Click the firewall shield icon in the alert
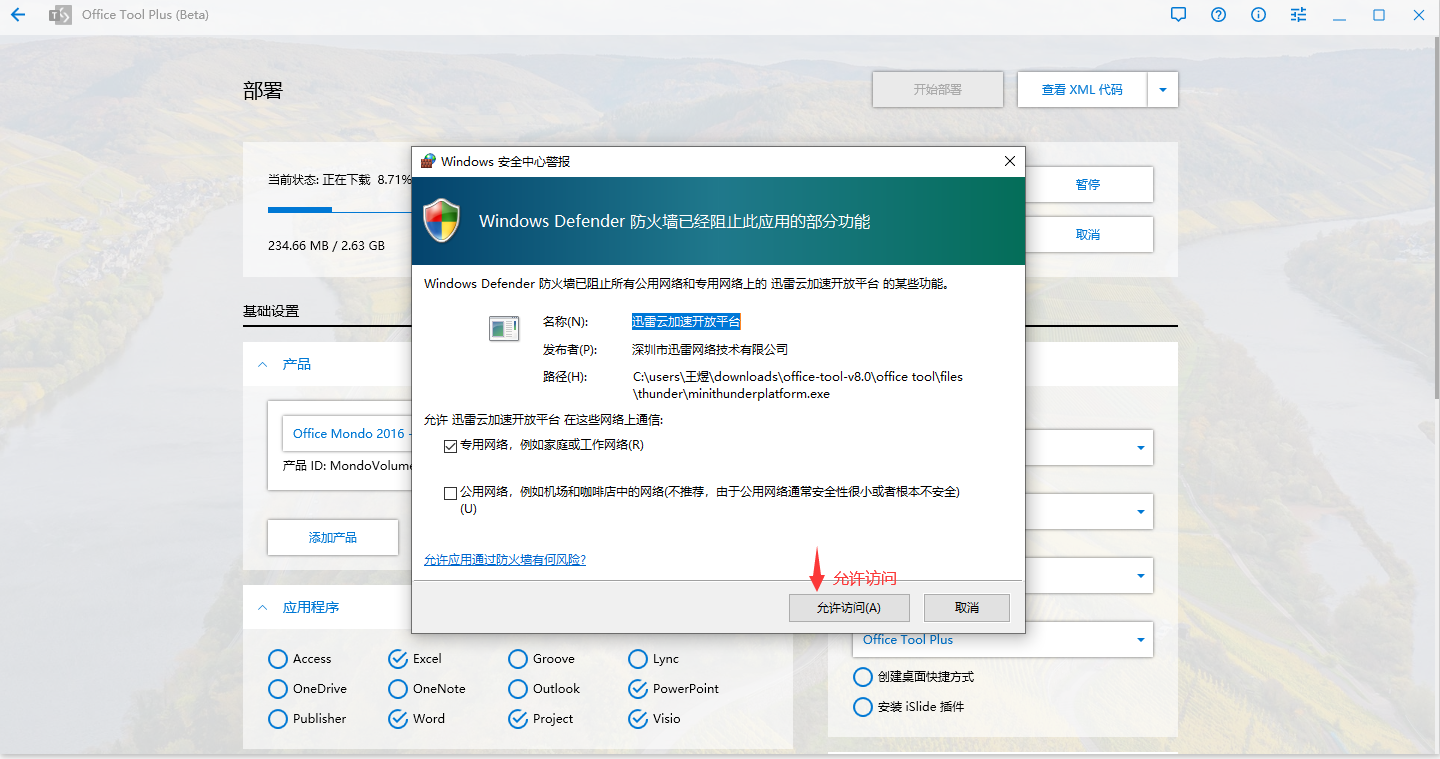 [x=441, y=221]
